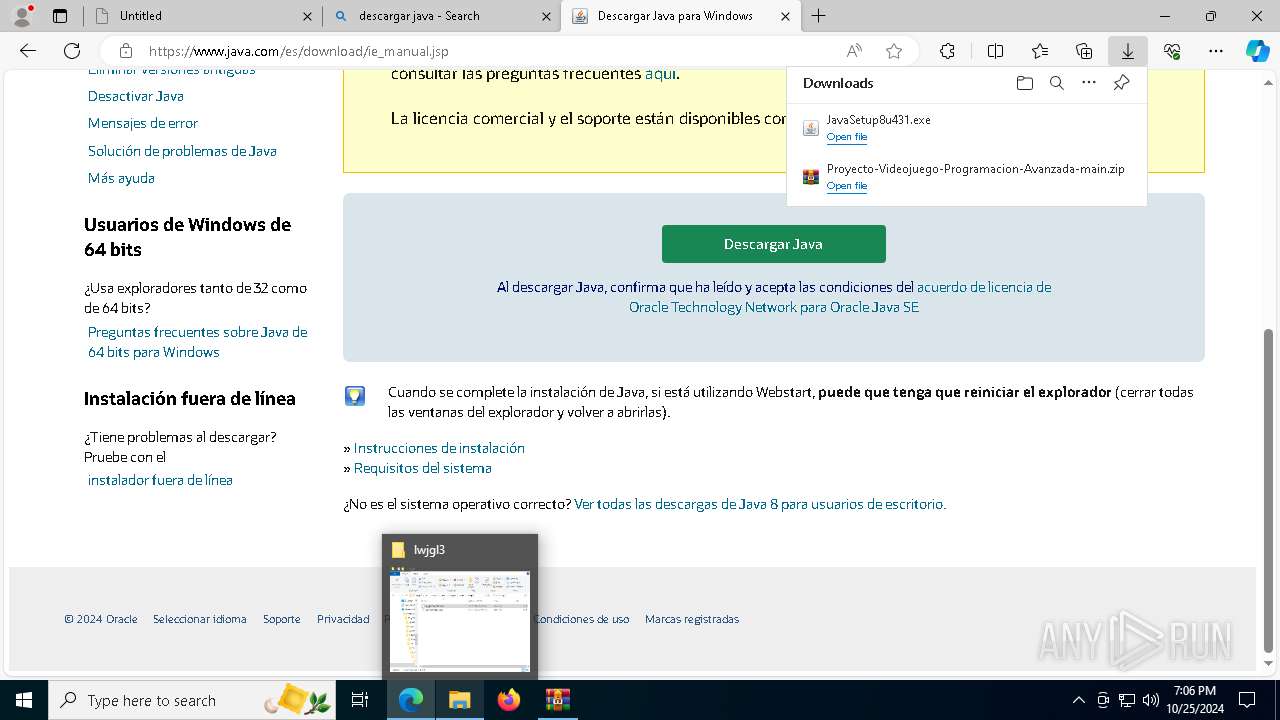Open Collections icon in toolbar

coord(1084,51)
